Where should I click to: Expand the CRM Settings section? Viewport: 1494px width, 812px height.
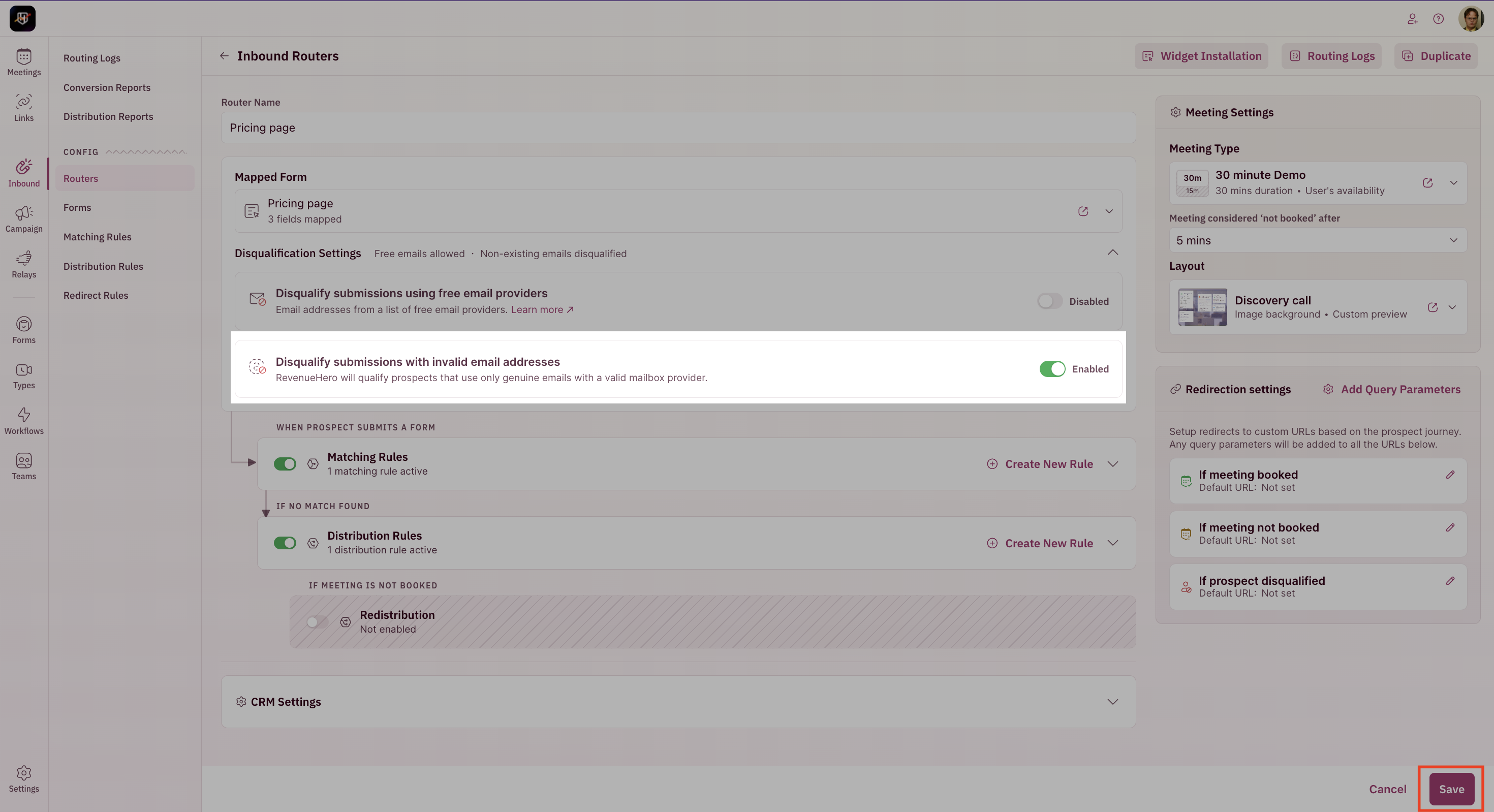coord(1112,702)
